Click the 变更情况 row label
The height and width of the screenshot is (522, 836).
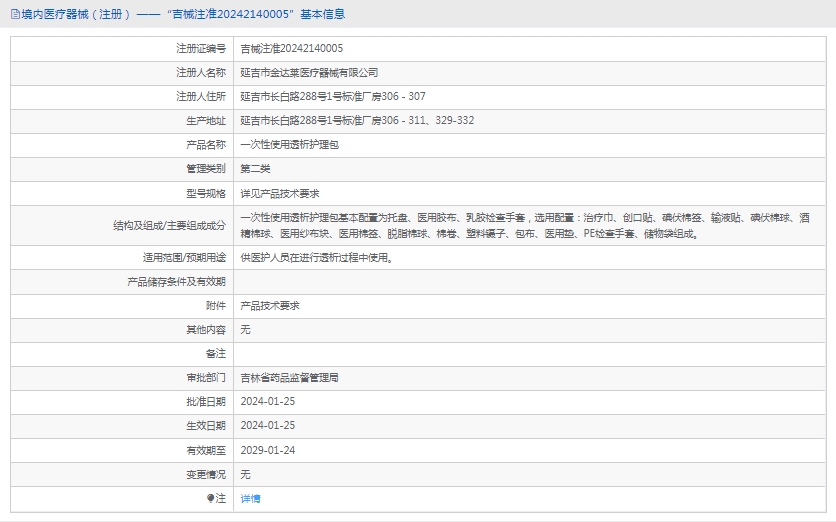click(206, 474)
